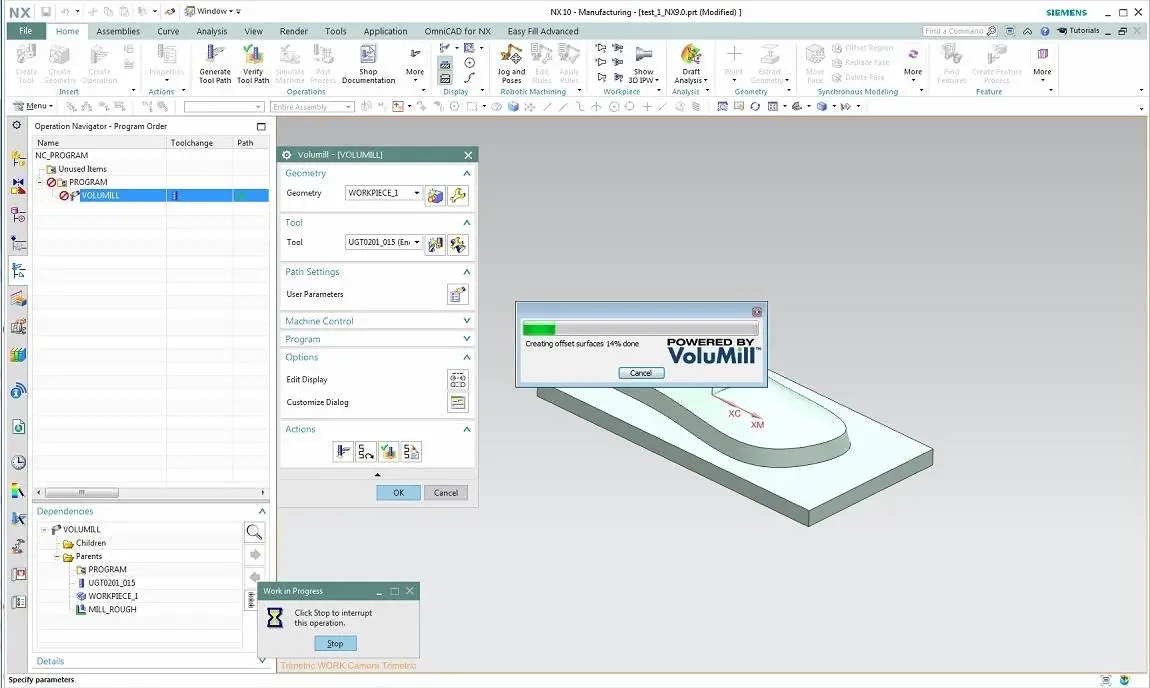Select NC_PROGRAM in Operation Navigator
Image resolution: width=1150 pixels, height=688 pixels.
[62, 155]
